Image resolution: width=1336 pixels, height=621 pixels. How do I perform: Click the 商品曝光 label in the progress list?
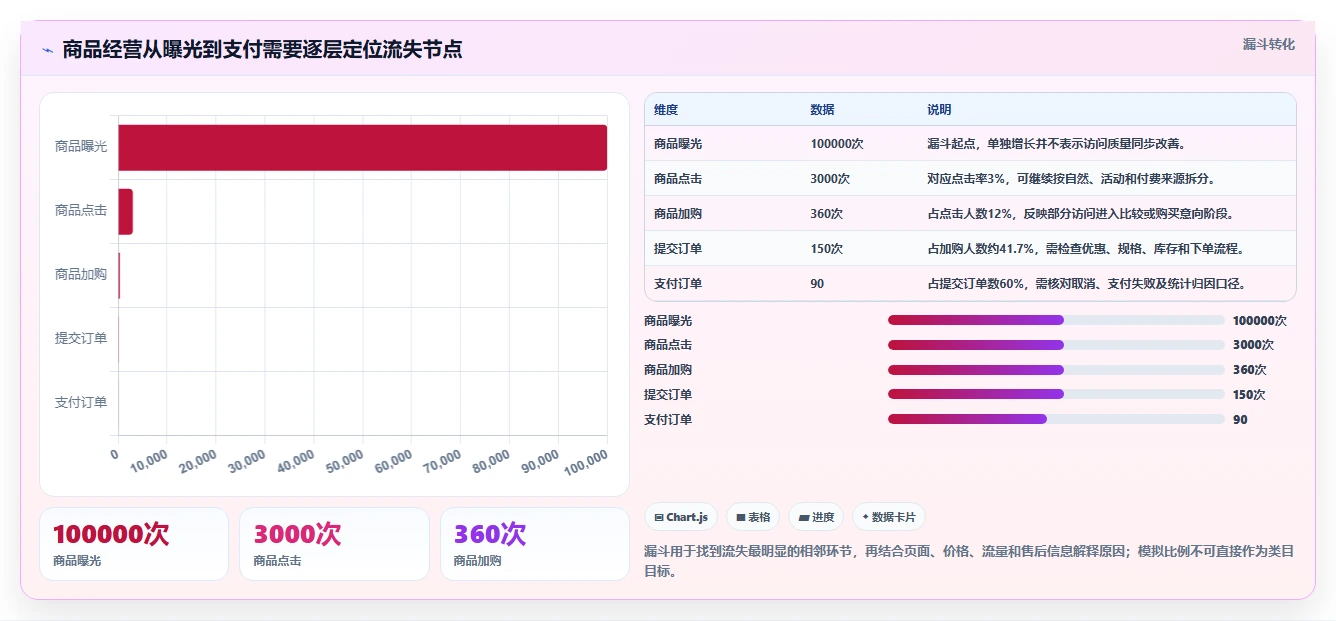click(x=668, y=321)
